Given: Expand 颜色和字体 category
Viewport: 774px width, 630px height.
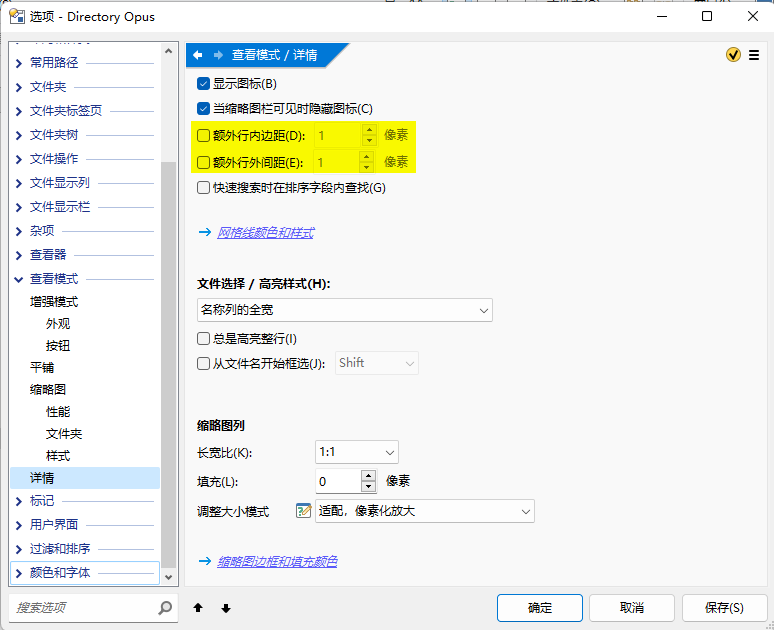Looking at the screenshot, I should 19,573.
